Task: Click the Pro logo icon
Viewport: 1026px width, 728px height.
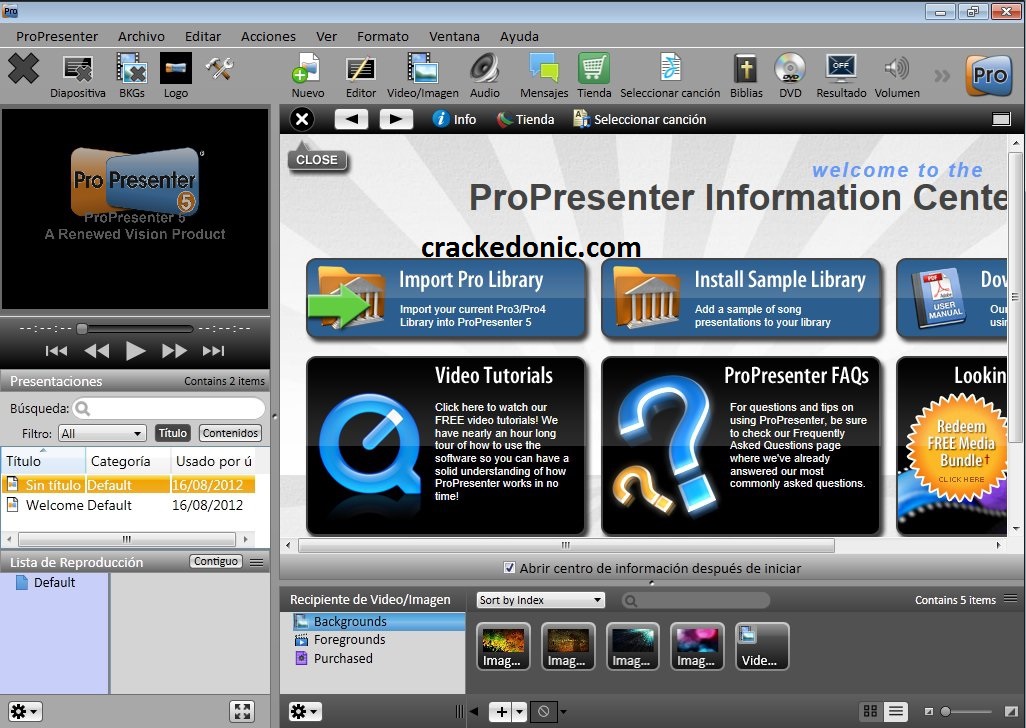Action: 989,75
